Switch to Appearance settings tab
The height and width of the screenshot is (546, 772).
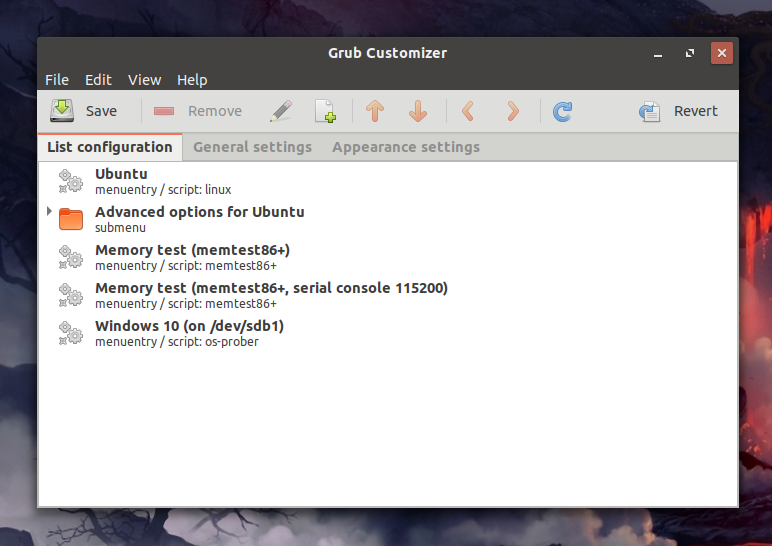tap(406, 147)
